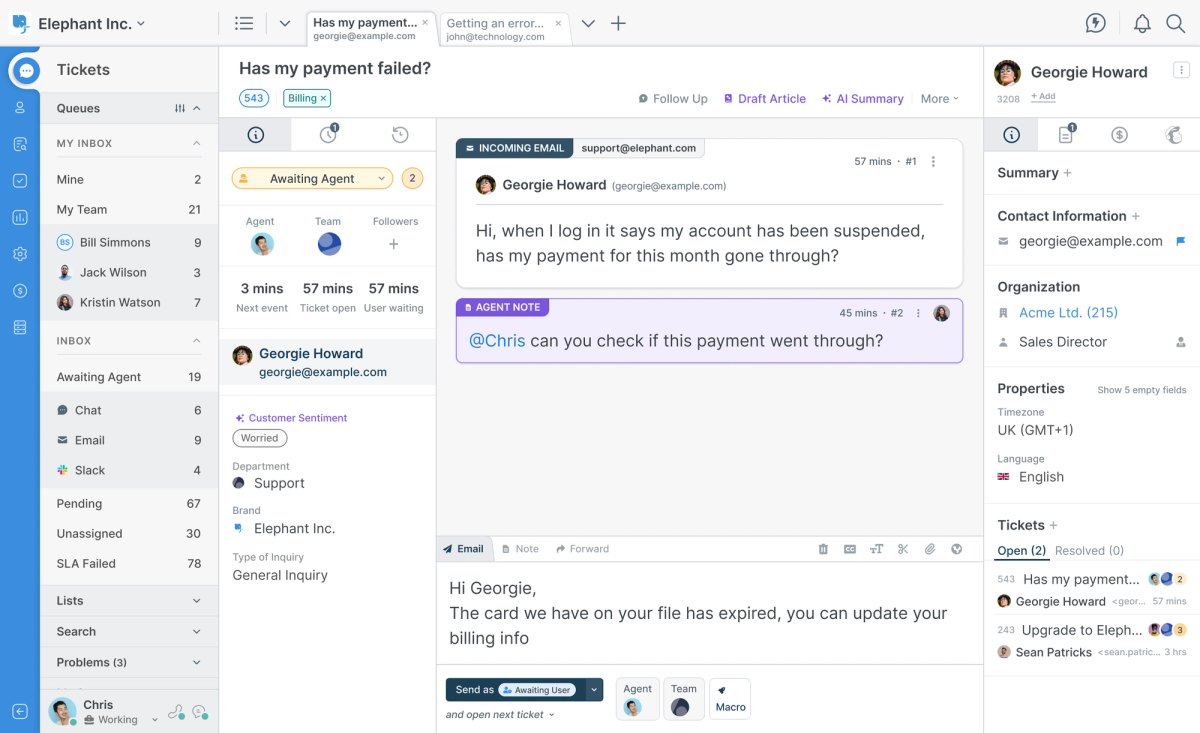Open the billing dollar tab in contact panel
This screenshot has height=733, width=1200.
click(x=1119, y=135)
